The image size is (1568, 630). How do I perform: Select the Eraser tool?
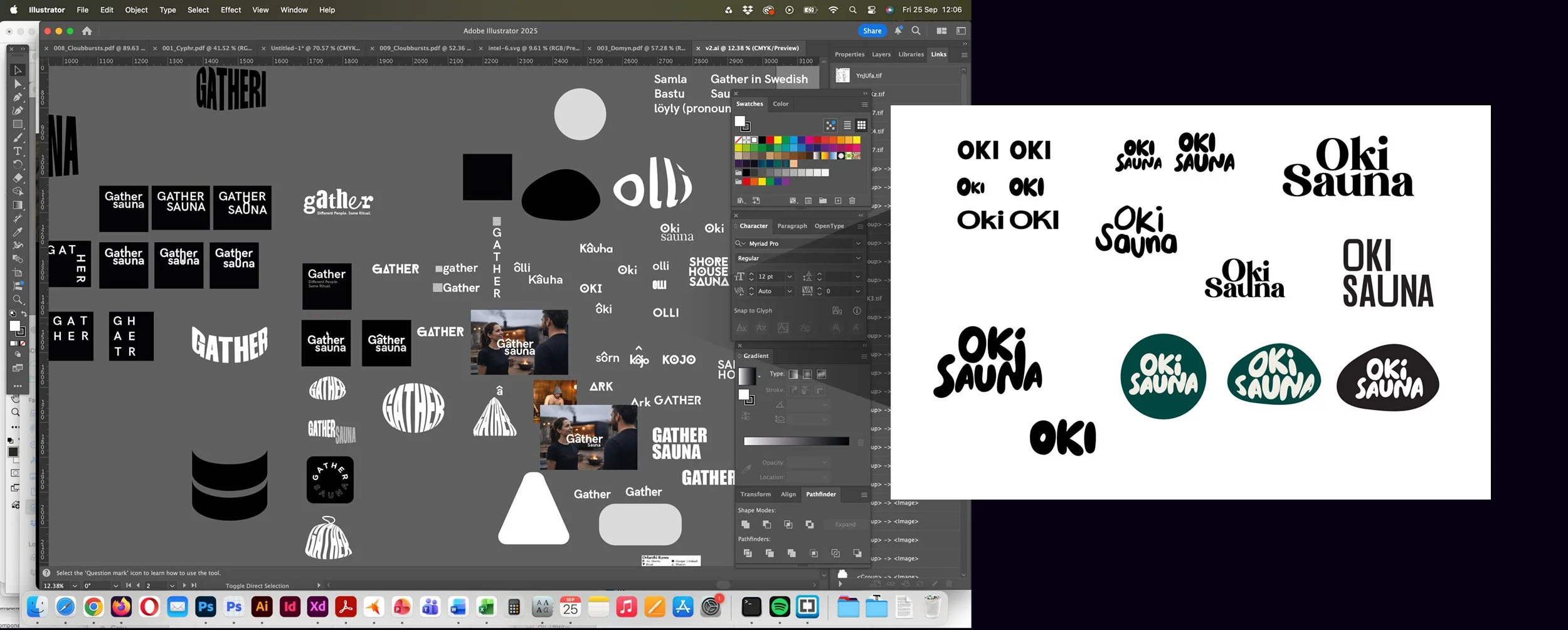point(18,178)
